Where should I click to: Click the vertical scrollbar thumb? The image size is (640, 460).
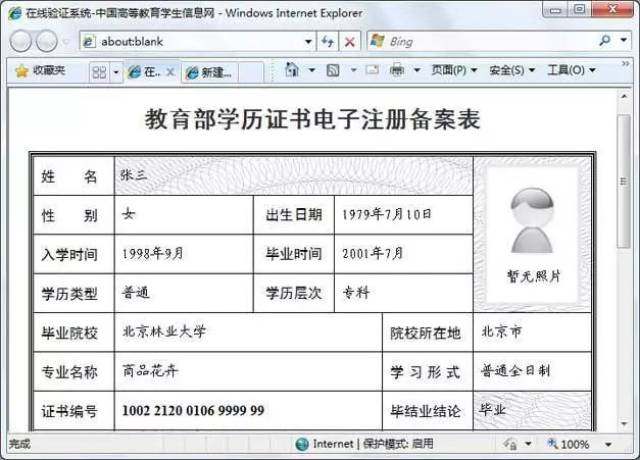coord(624,181)
